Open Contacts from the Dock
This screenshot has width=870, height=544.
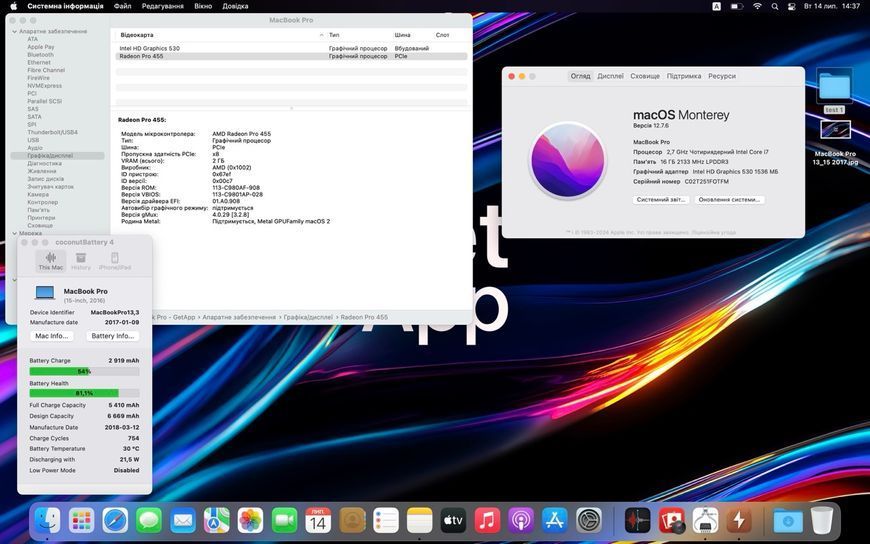pyautogui.click(x=352, y=521)
